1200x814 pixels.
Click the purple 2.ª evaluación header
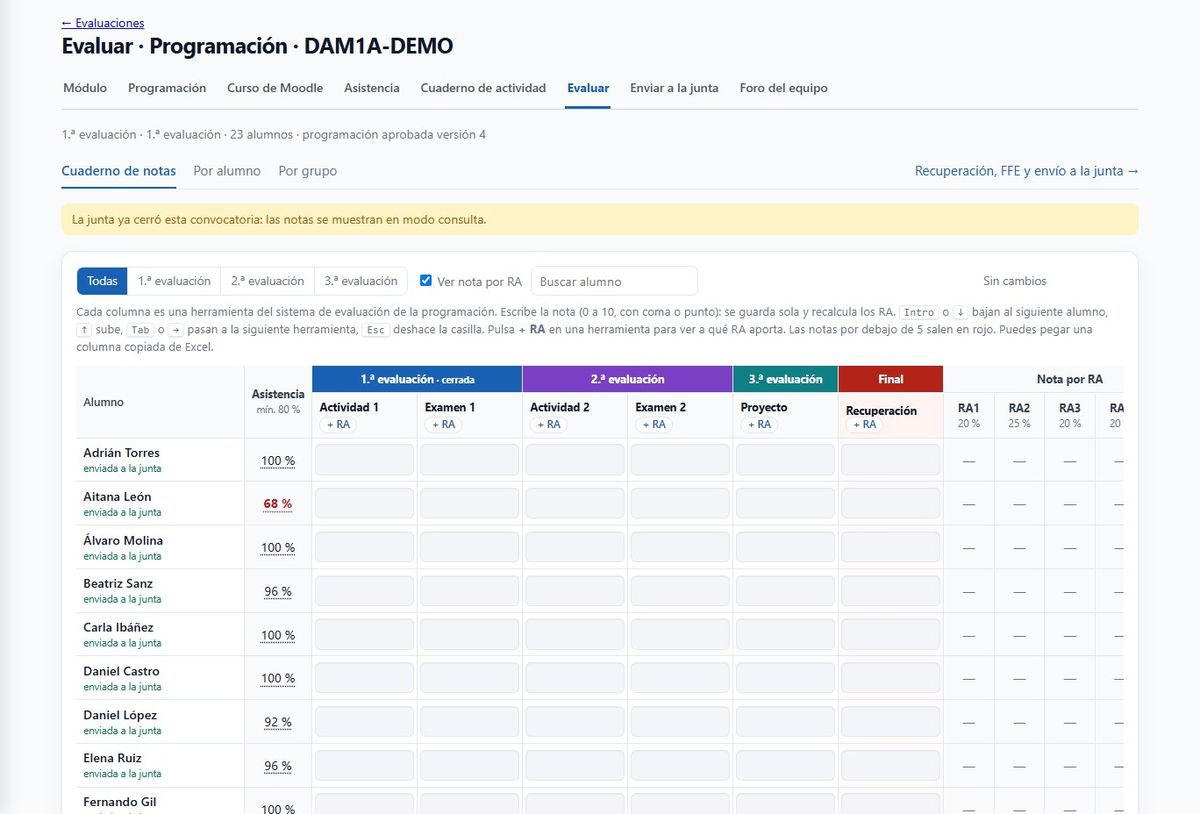click(627, 379)
